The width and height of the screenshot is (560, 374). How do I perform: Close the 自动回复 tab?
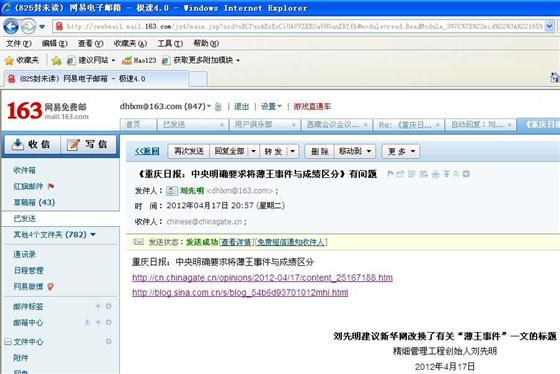[x=510, y=125]
